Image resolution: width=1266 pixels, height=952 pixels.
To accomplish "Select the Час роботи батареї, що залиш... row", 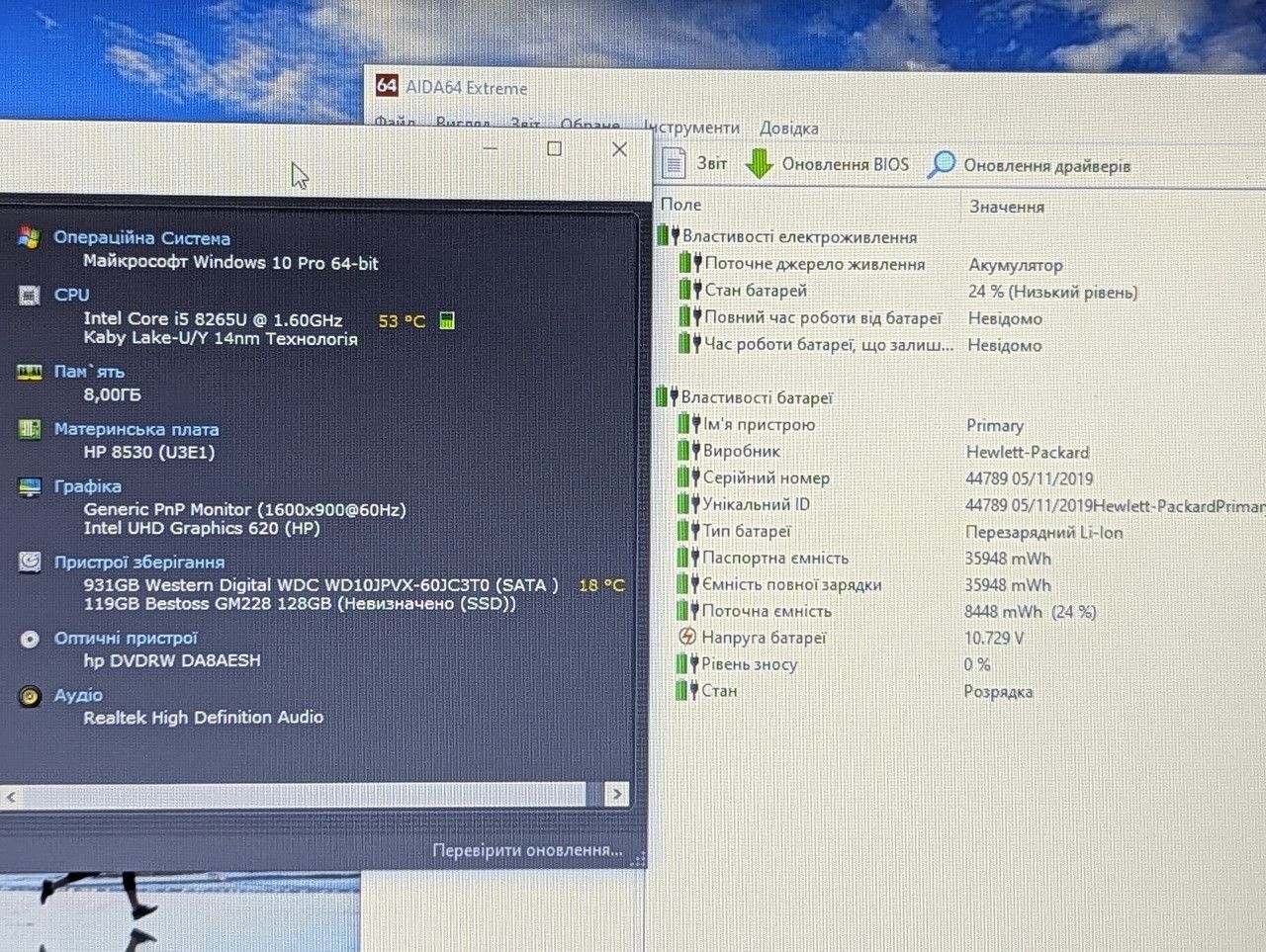I will (x=860, y=345).
